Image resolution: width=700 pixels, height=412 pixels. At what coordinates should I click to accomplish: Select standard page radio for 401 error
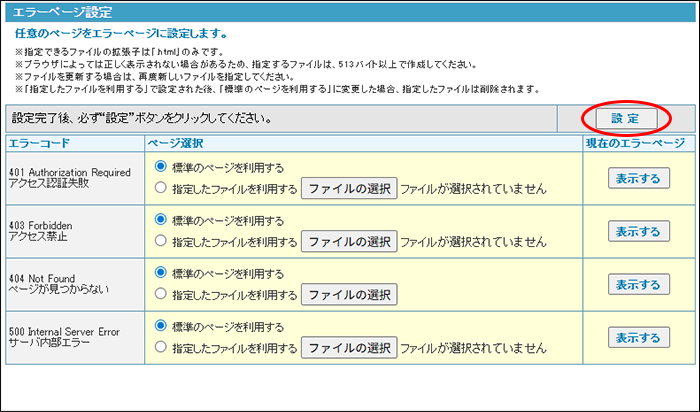(x=161, y=167)
